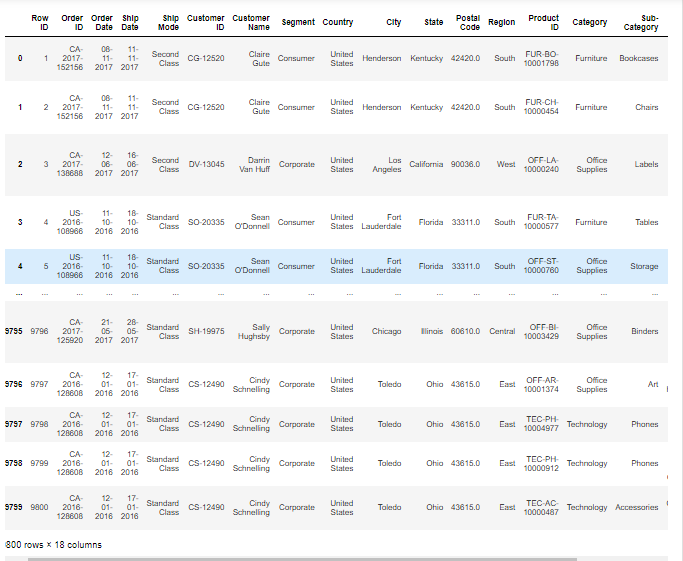Click the 'Customer Name' column header
This screenshot has width=683, height=561.
click(251, 23)
